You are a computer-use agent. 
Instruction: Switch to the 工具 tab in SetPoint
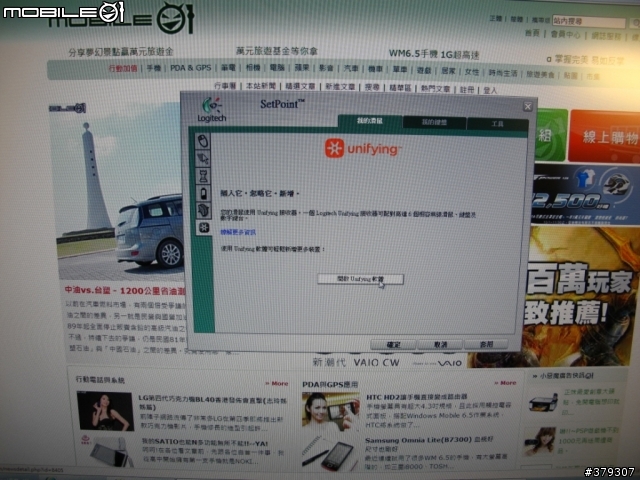click(x=497, y=124)
